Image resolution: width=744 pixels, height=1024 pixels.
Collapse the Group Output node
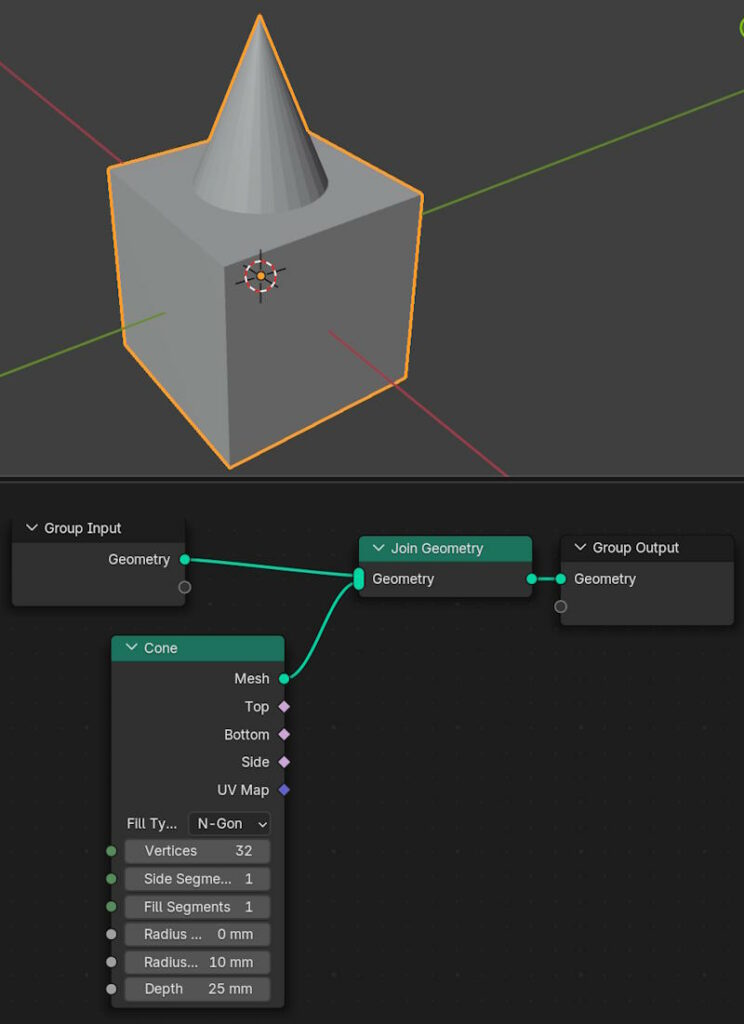click(x=580, y=548)
